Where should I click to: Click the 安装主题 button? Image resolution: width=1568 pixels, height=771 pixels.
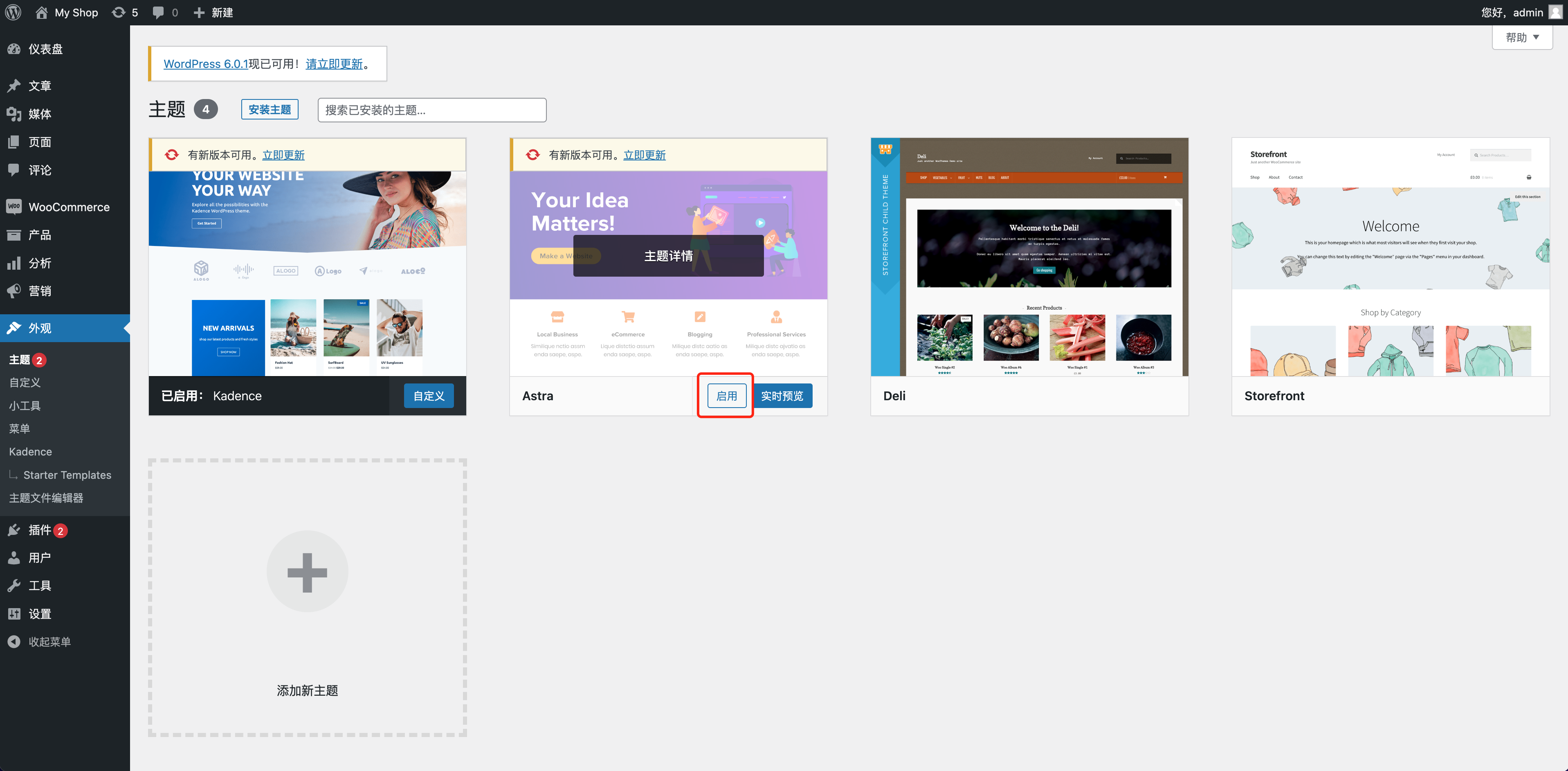point(270,110)
